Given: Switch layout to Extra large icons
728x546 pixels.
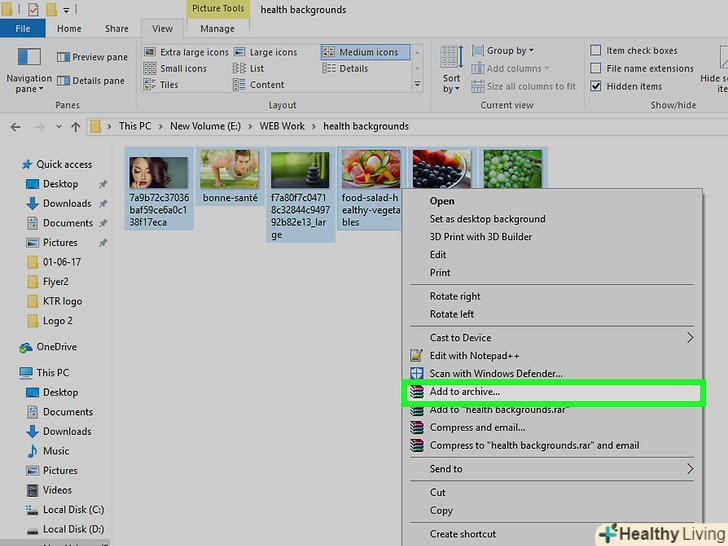Looking at the screenshot, I should coord(186,52).
